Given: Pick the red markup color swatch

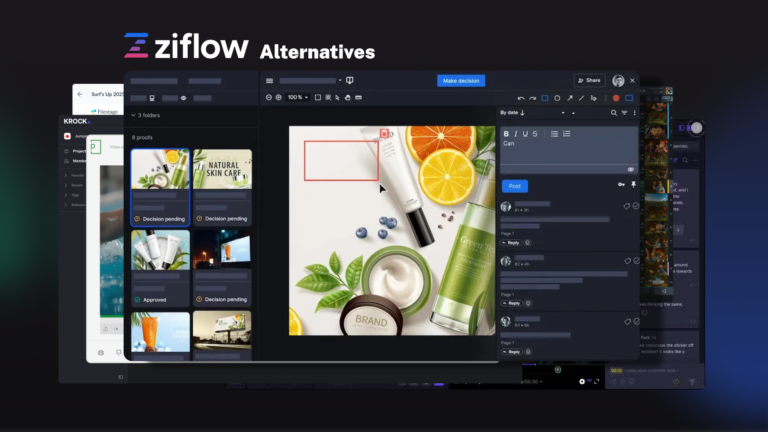Looking at the screenshot, I should click(616, 98).
